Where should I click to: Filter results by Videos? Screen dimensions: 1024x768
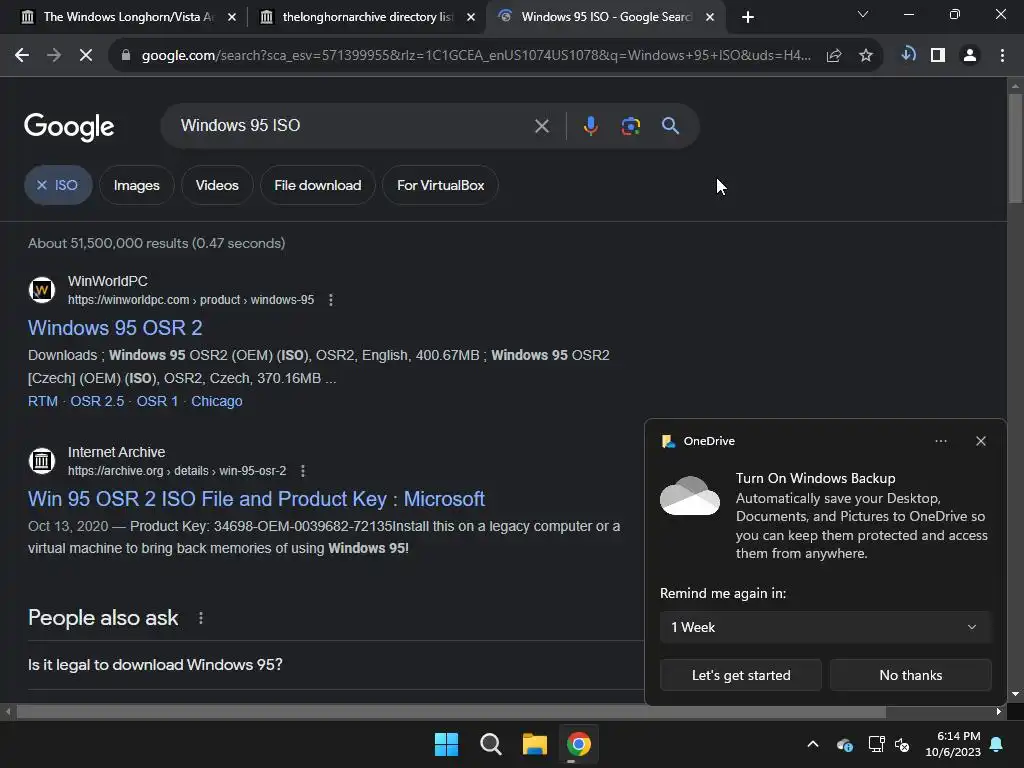tap(217, 185)
